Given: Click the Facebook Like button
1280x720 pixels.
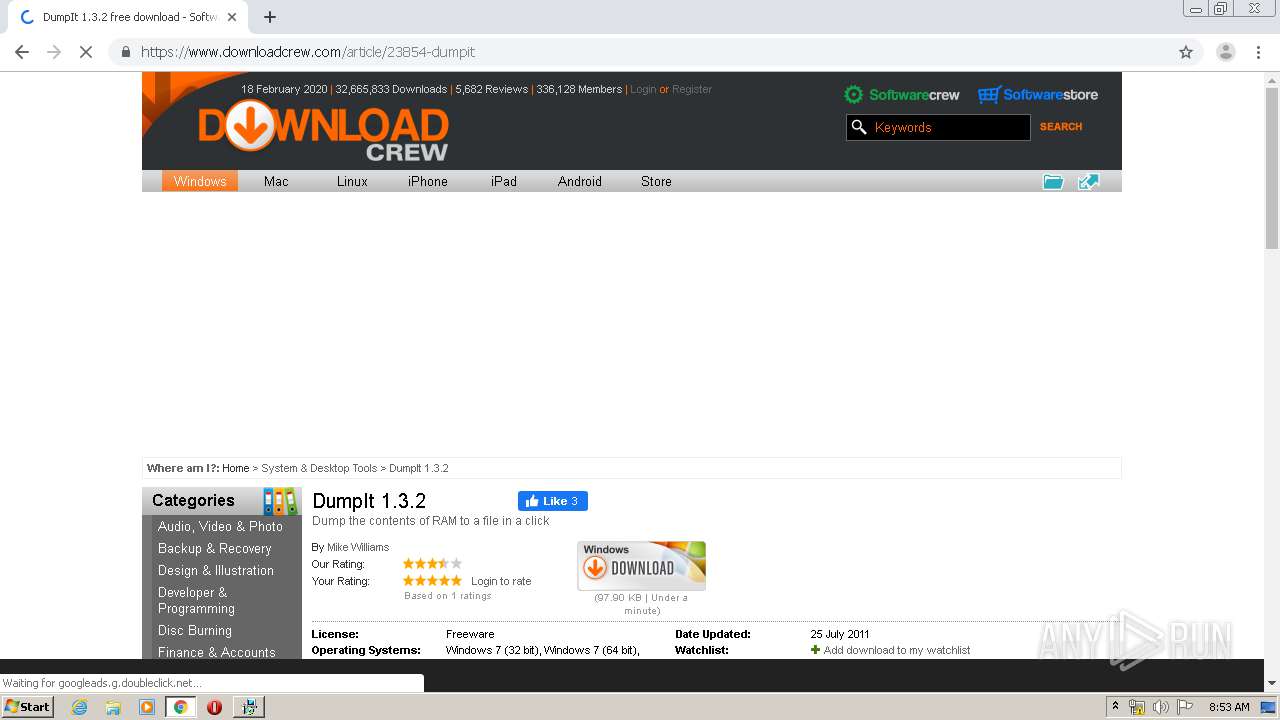Looking at the screenshot, I should [x=553, y=501].
